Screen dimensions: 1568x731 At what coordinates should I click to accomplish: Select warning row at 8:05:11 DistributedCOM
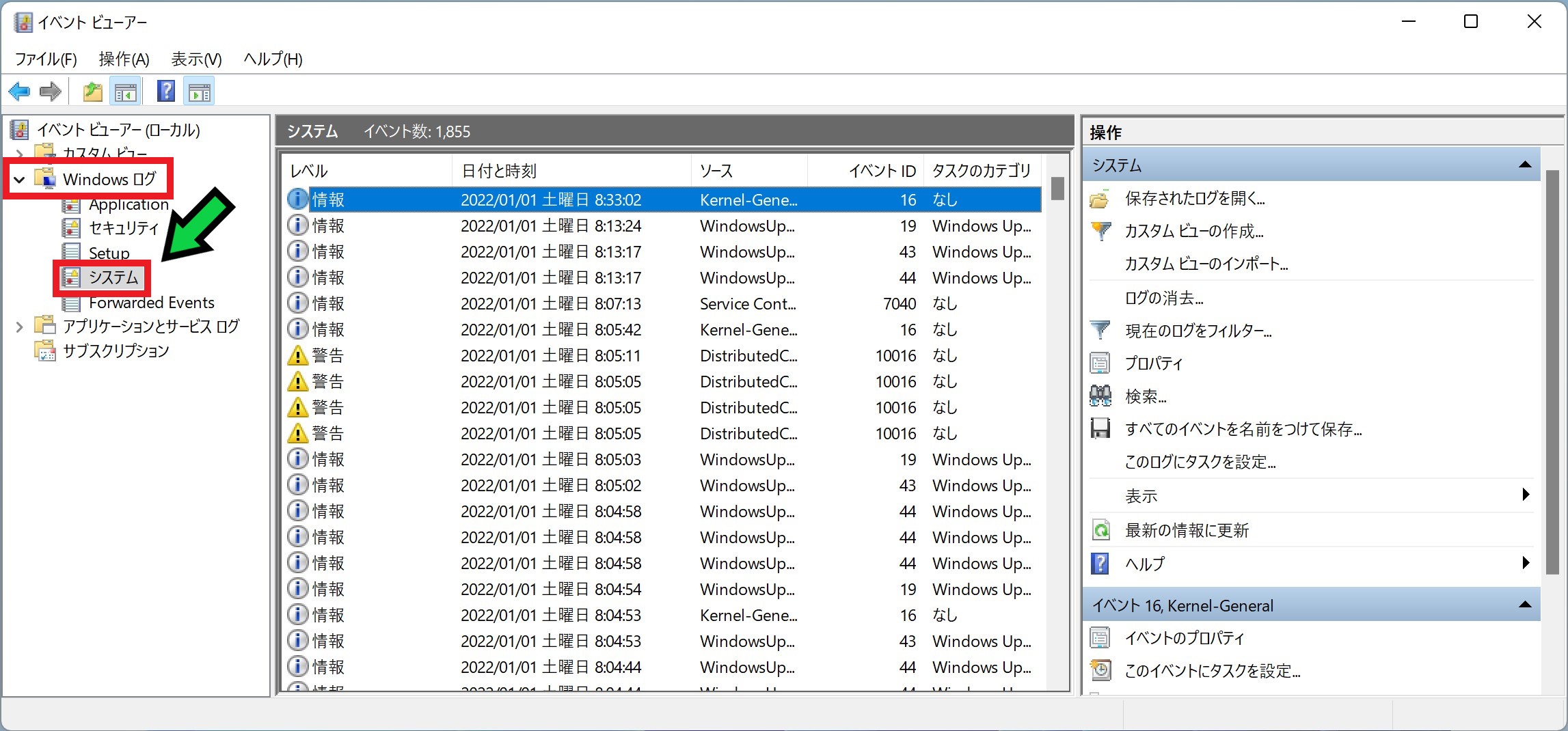coord(663,356)
